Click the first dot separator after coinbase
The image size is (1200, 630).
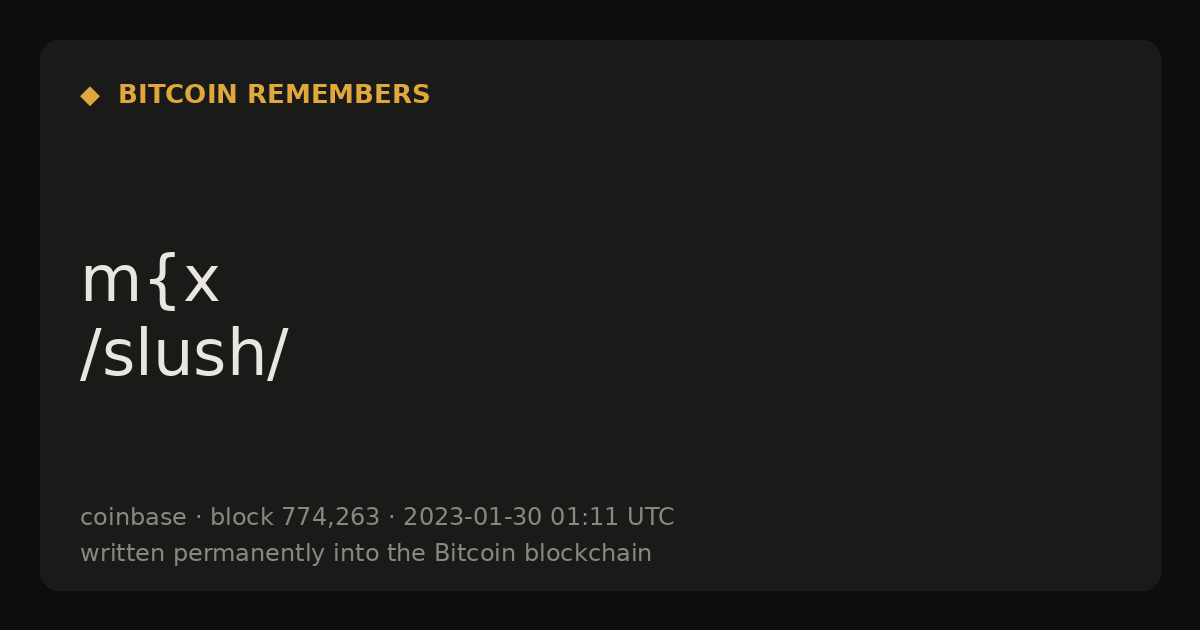click(x=198, y=518)
